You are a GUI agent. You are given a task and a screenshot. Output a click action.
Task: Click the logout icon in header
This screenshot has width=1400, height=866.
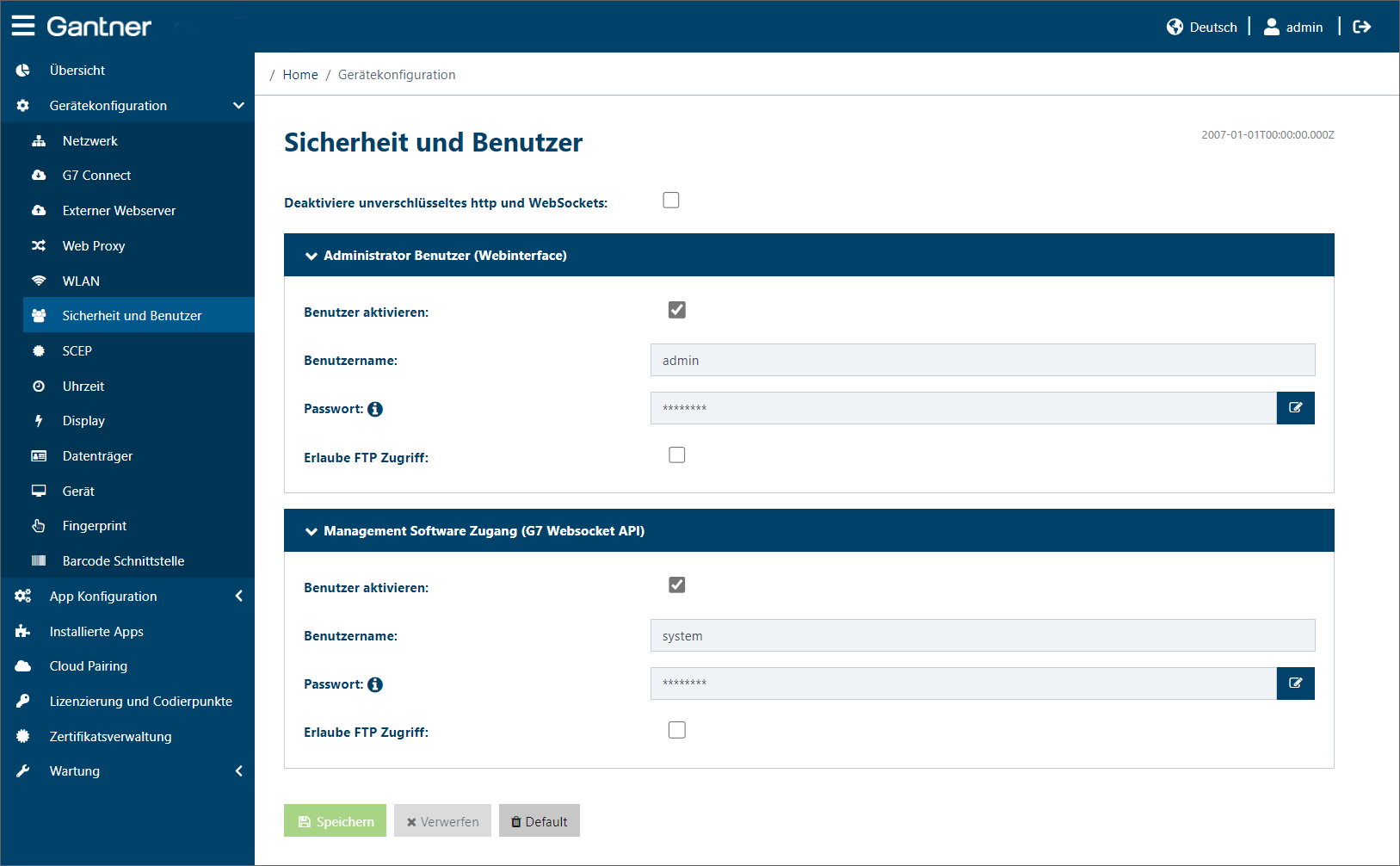1362,27
